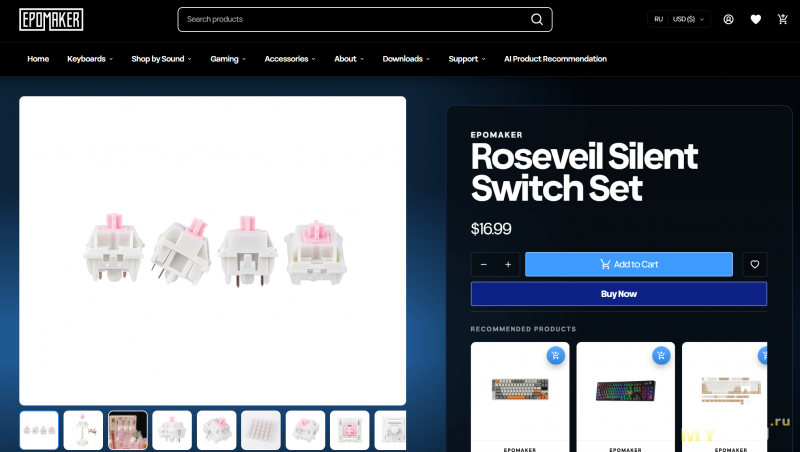Select the second thumbnail with switch stand
Image resolution: width=800 pixels, height=452 pixels.
(x=83, y=430)
